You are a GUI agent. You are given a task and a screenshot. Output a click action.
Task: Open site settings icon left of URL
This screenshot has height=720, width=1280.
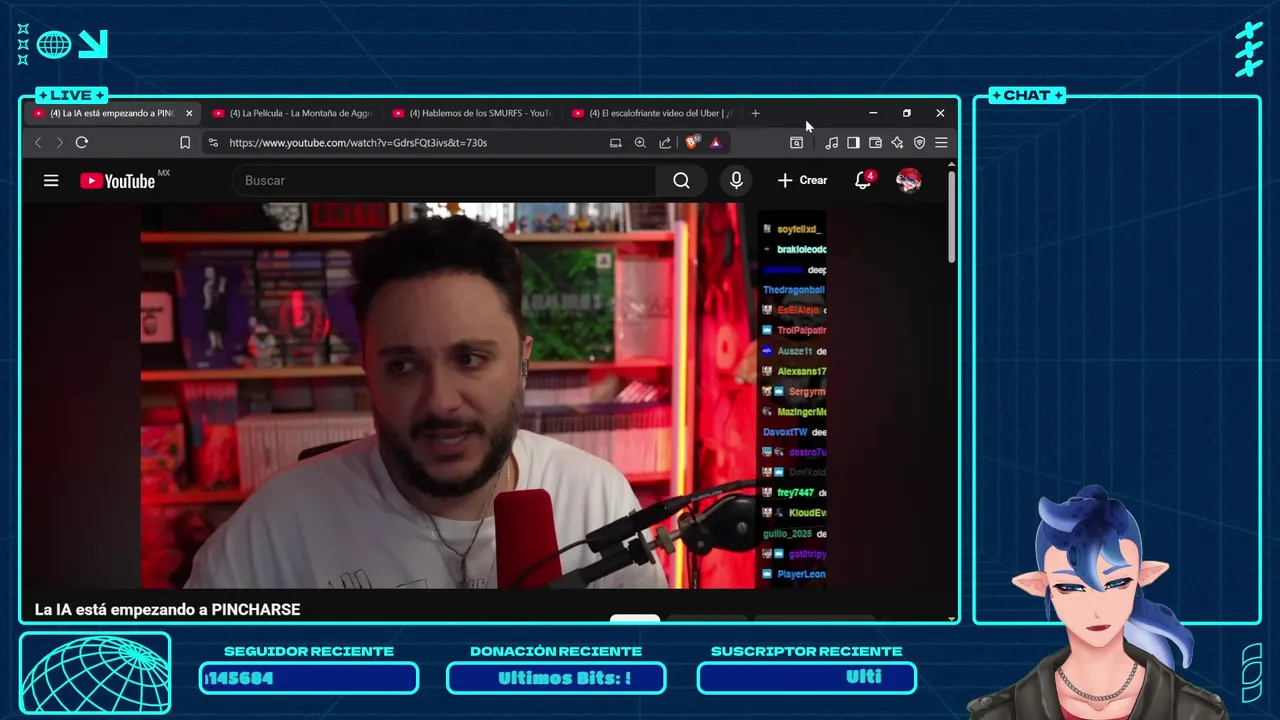[213, 143]
